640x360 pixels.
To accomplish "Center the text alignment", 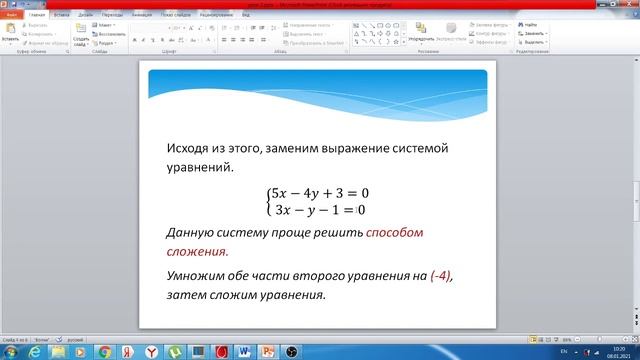I will point(233,40).
